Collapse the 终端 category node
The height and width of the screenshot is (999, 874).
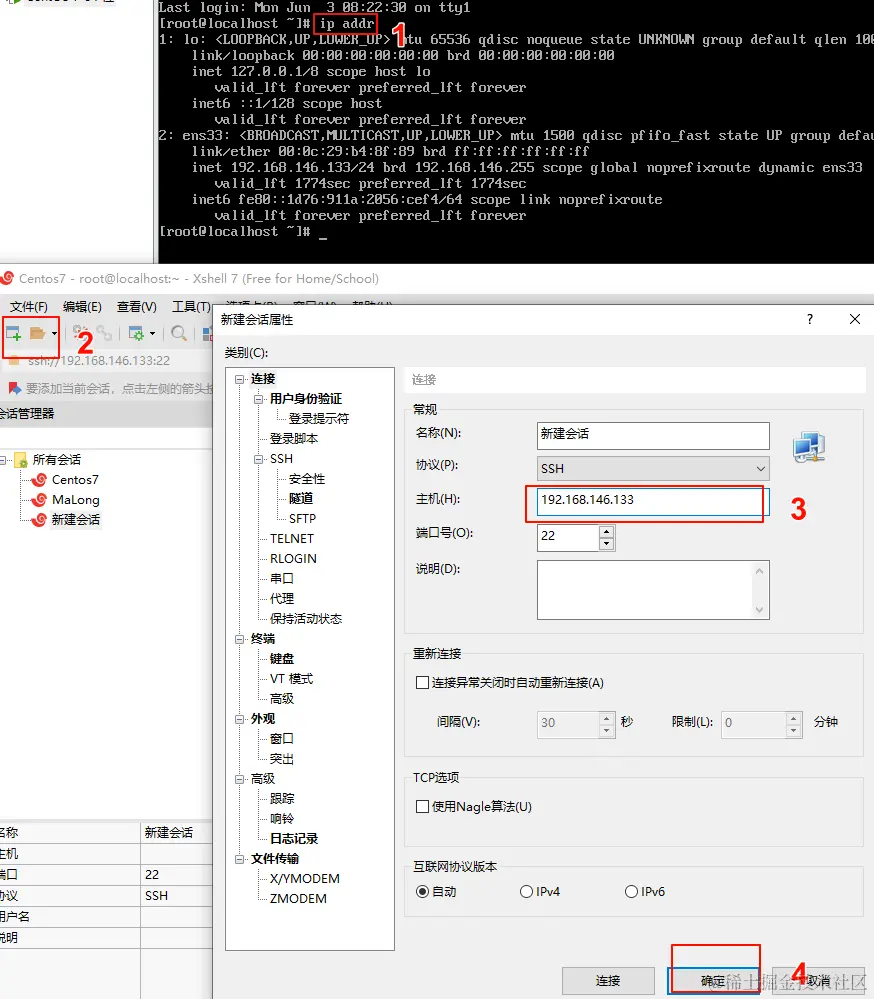(x=240, y=639)
